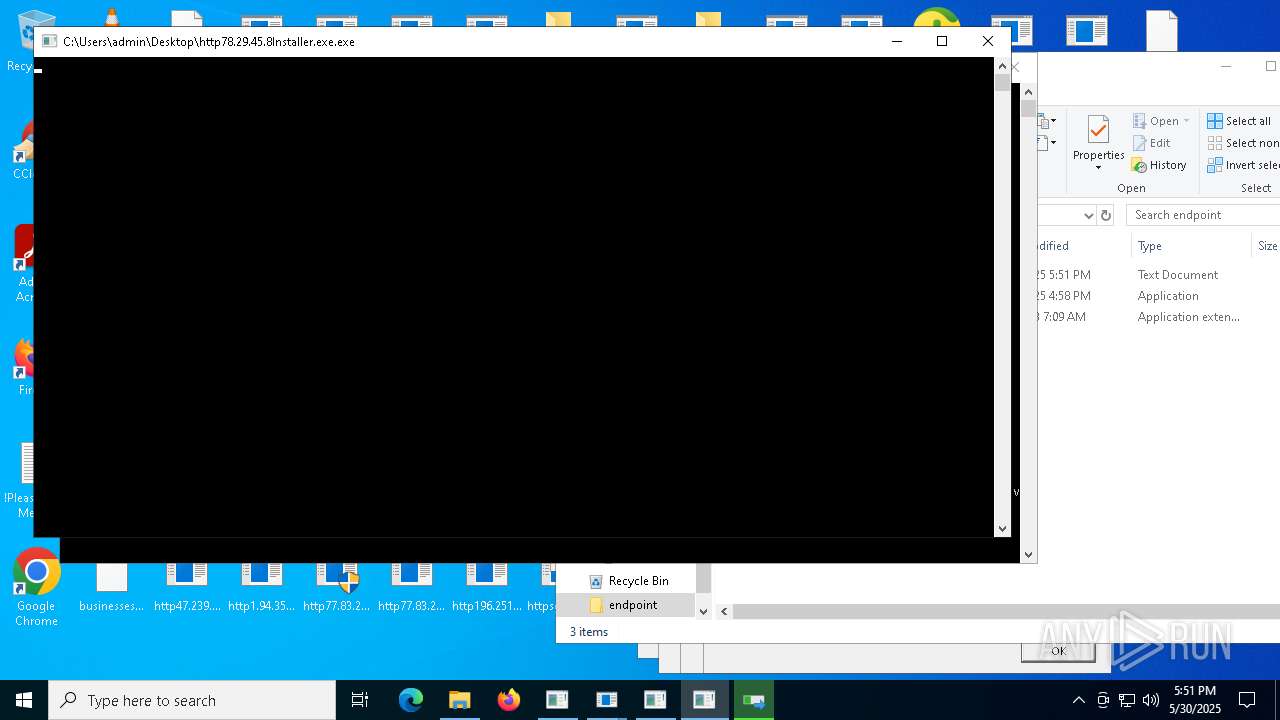This screenshot has width=1280, height=720.
Task: Minimize the Installer.exe console window
Action: pyautogui.click(x=897, y=41)
